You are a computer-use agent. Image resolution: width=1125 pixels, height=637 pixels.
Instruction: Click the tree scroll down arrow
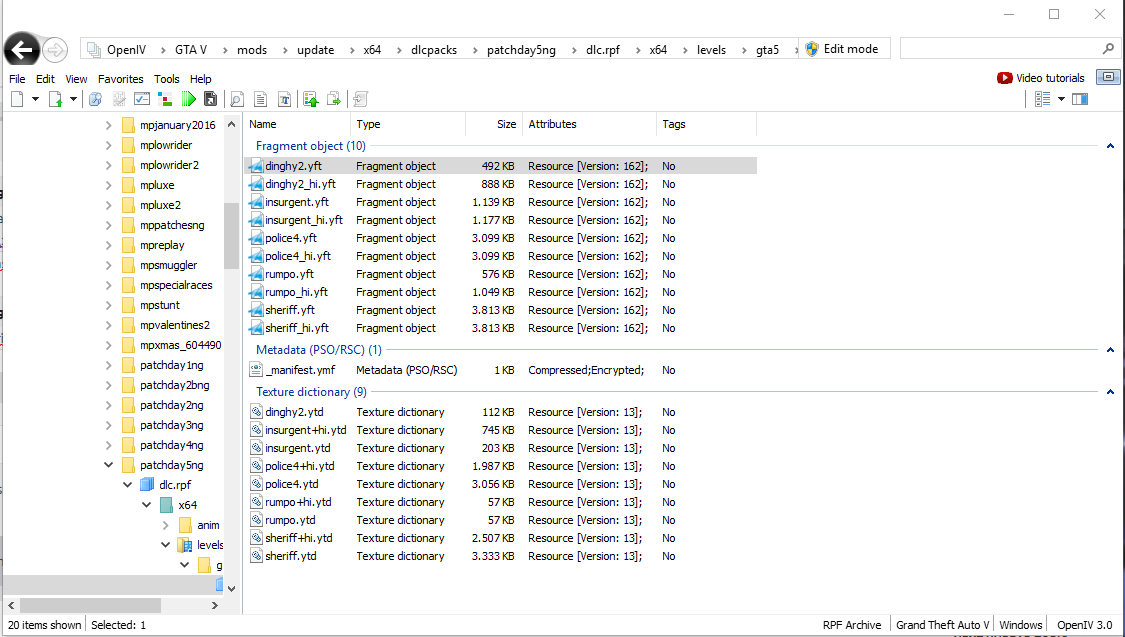tap(231, 588)
